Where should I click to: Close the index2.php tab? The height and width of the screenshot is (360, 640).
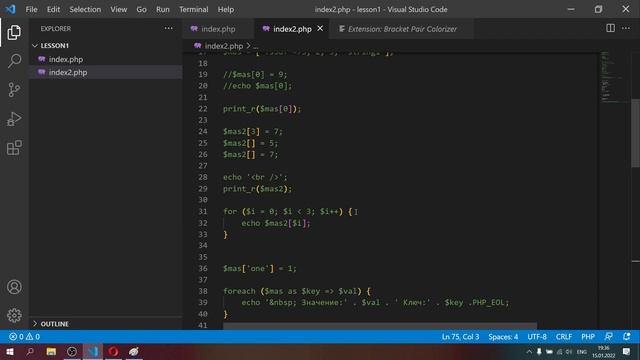point(320,29)
